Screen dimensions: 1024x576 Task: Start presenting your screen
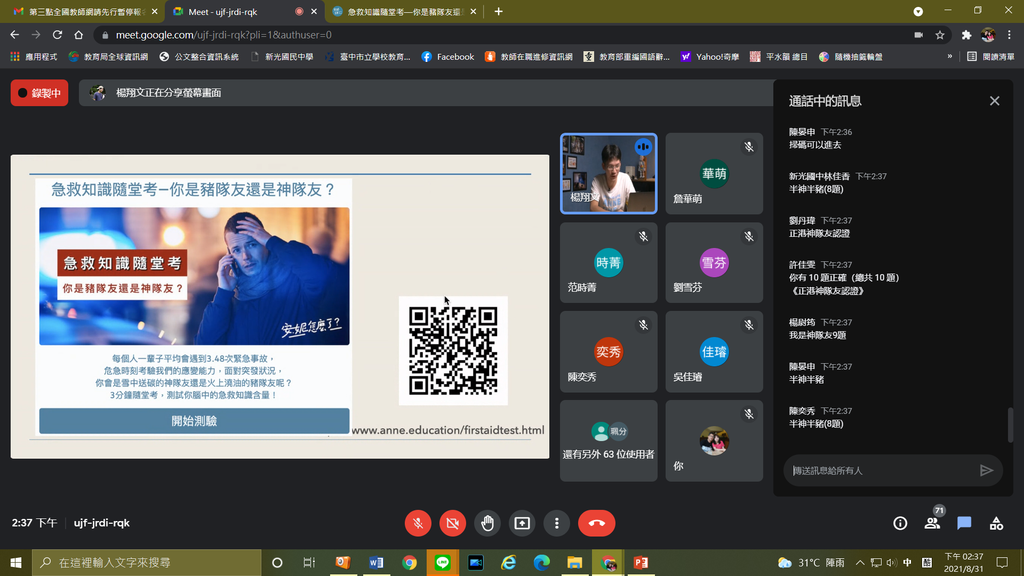[x=522, y=523]
